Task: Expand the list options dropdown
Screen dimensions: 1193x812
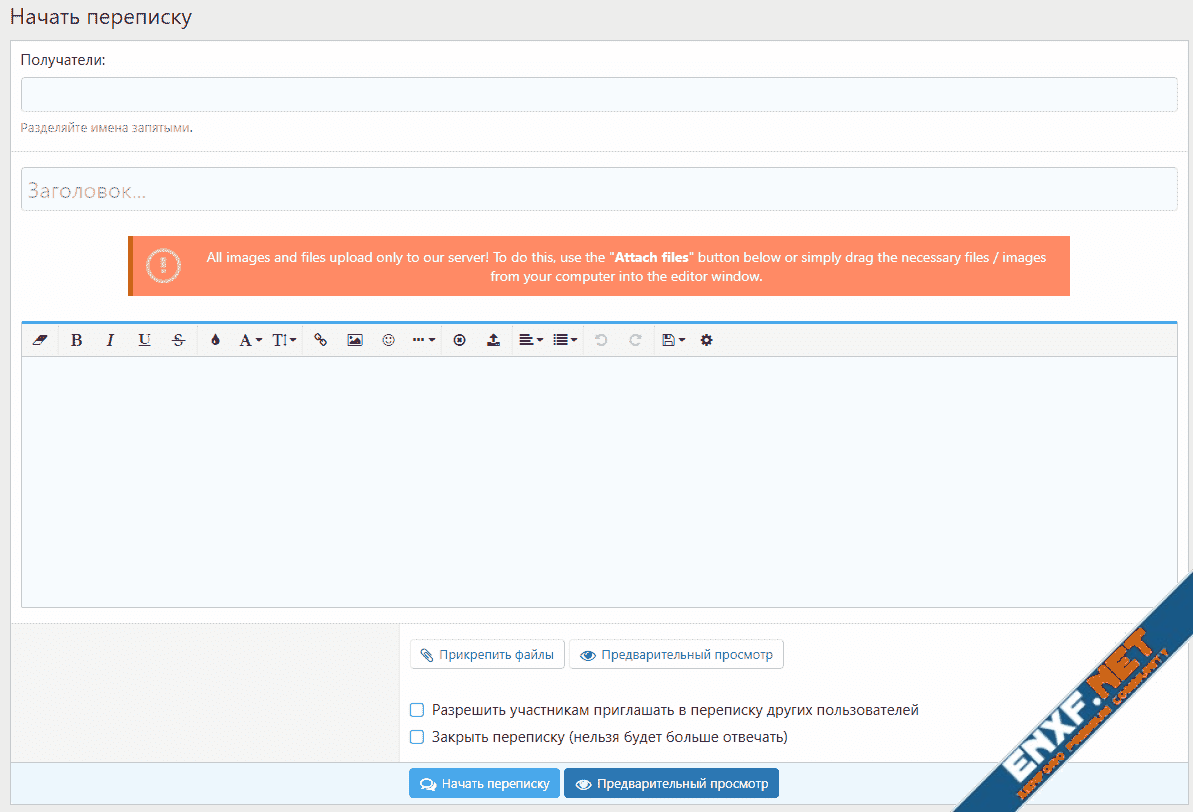Action: (565, 340)
